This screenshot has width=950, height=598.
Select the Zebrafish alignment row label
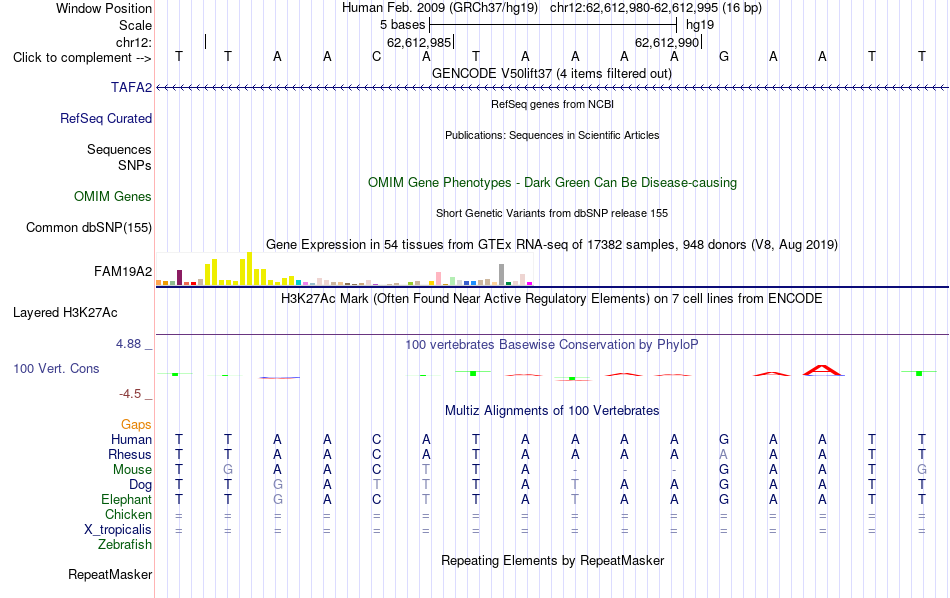pos(125,545)
